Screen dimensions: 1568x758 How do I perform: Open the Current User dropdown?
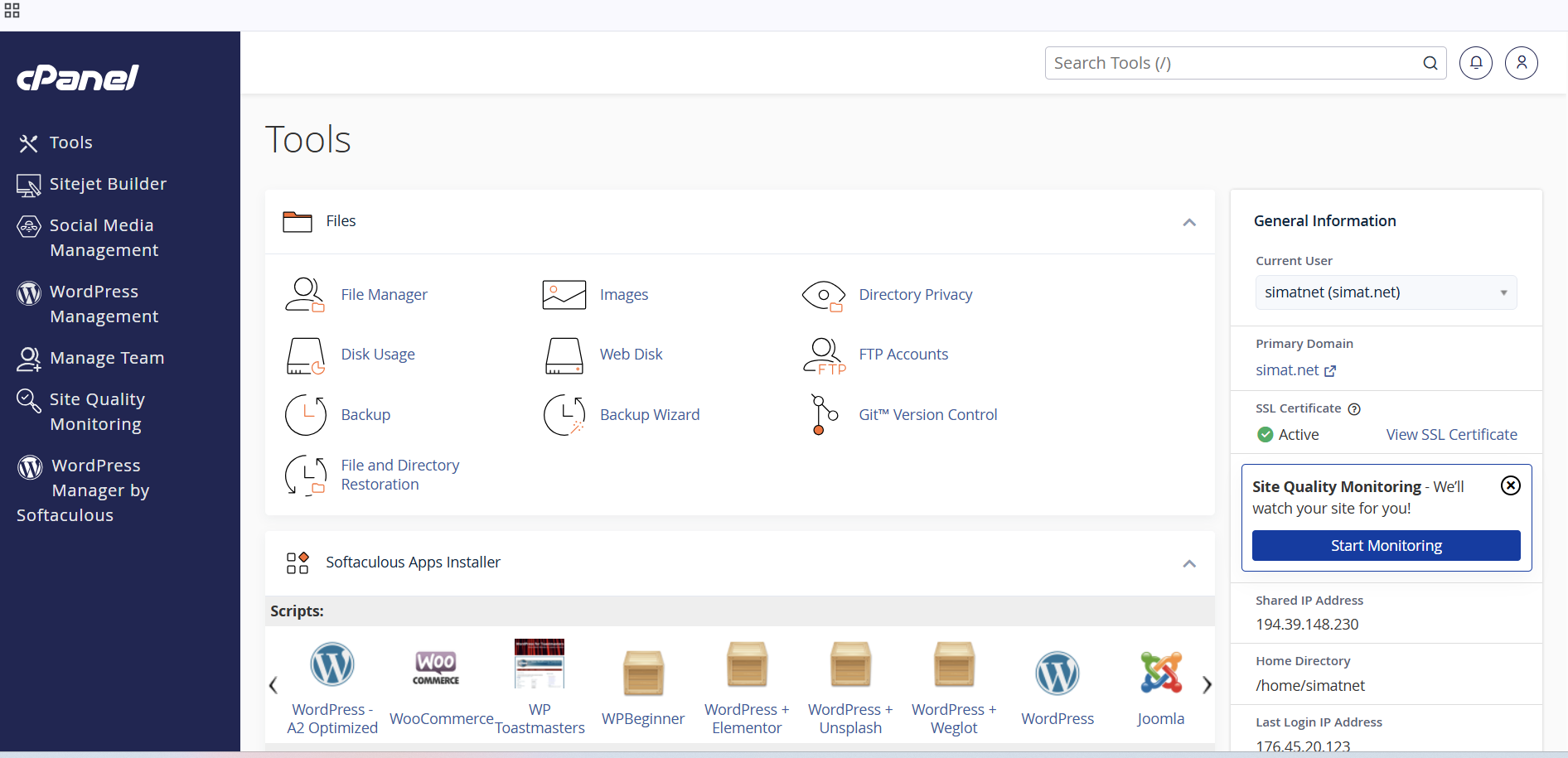click(x=1386, y=292)
